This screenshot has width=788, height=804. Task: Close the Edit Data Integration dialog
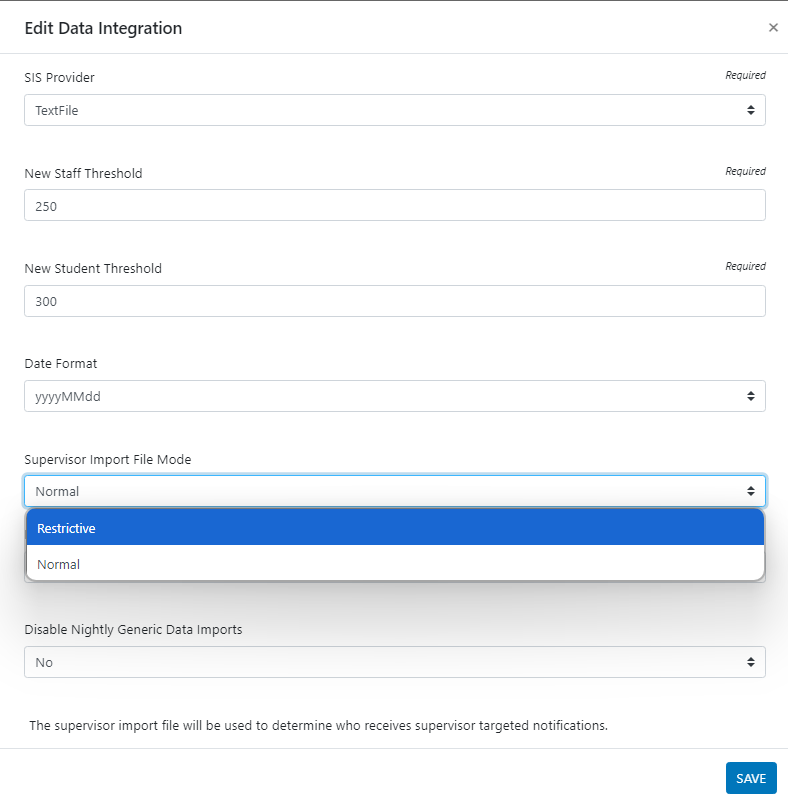pyautogui.click(x=773, y=28)
